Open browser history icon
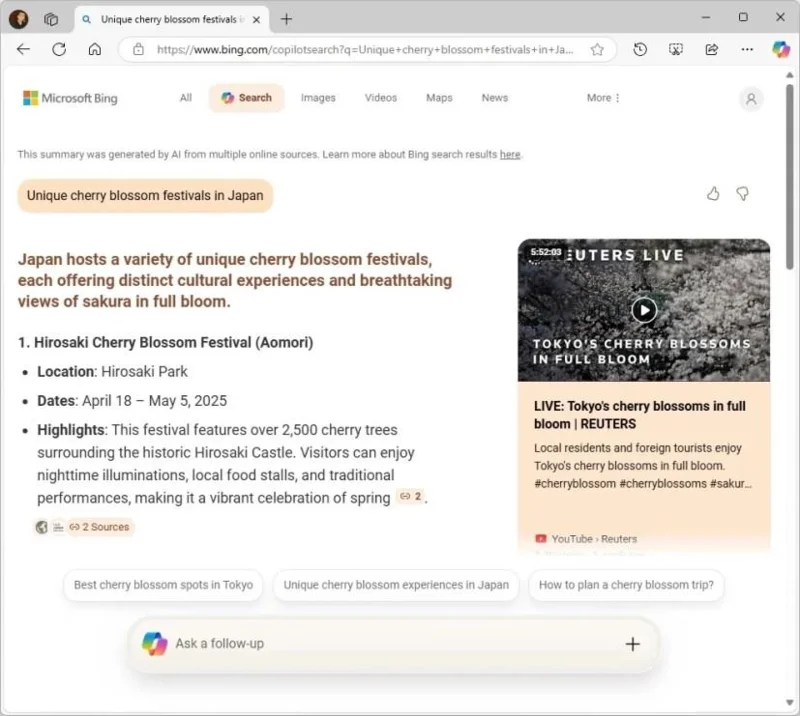This screenshot has width=800, height=716. [x=640, y=50]
